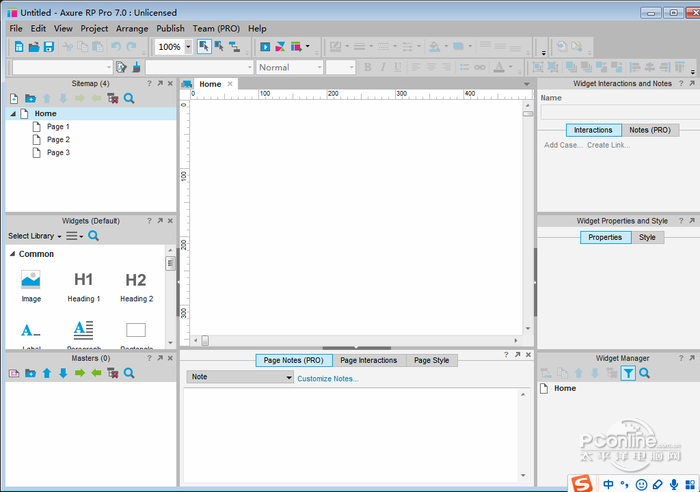The width and height of the screenshot is (700, 492).
Task: Select Page 2 in the Sitemap
Action: tap(58, 140)
